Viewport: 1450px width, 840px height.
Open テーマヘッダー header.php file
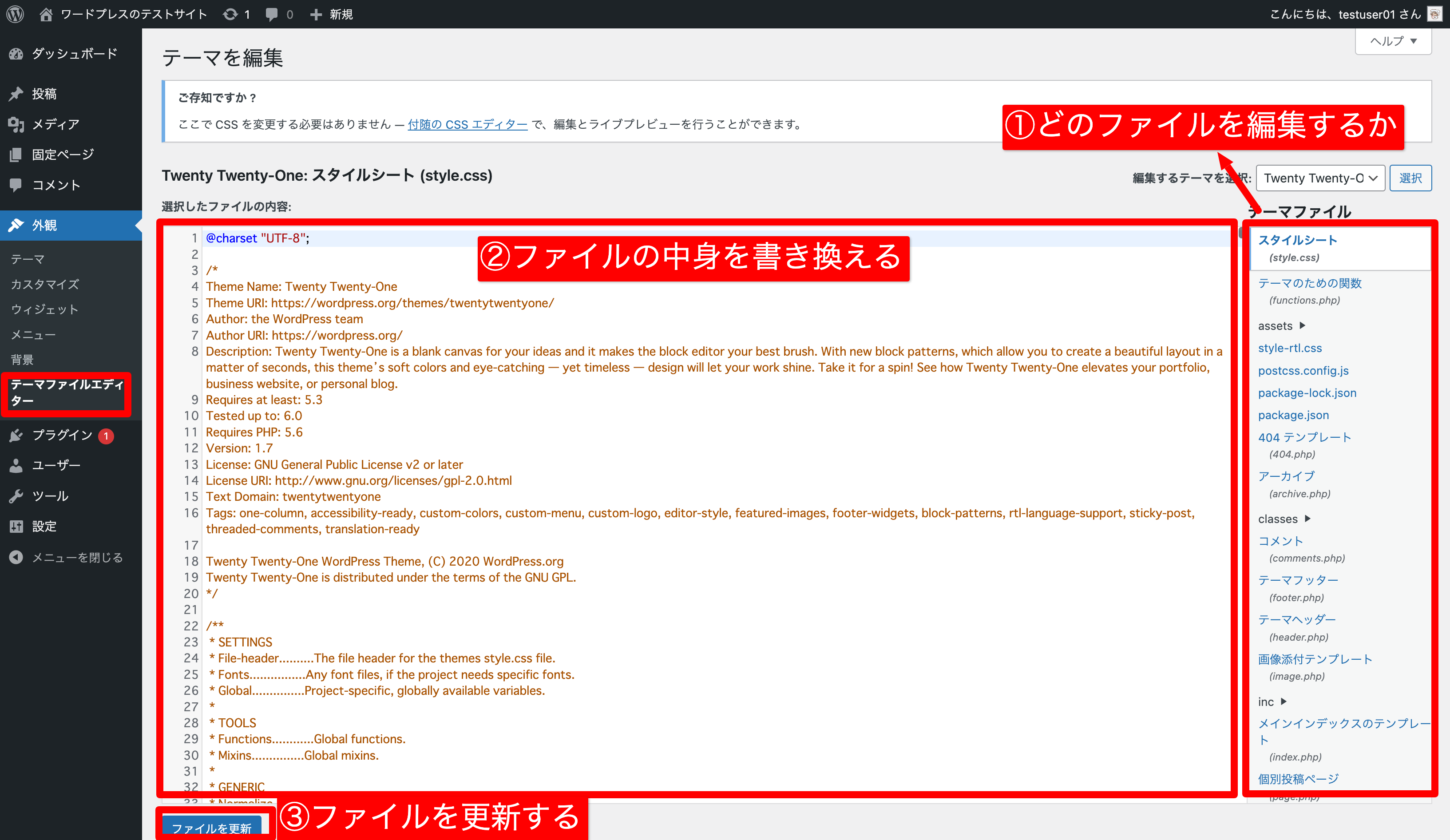pos(1296,628)
